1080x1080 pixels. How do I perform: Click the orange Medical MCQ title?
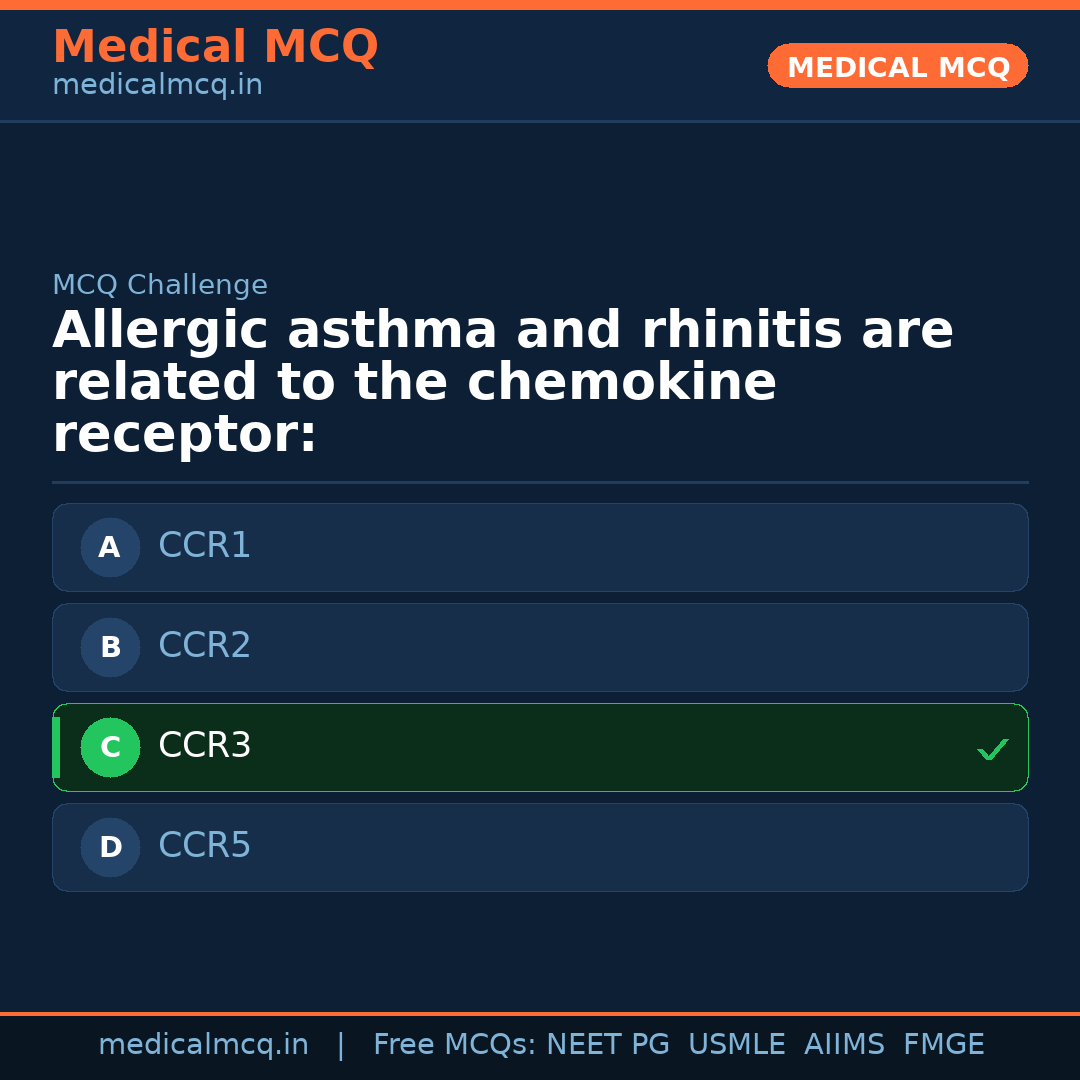215,47
